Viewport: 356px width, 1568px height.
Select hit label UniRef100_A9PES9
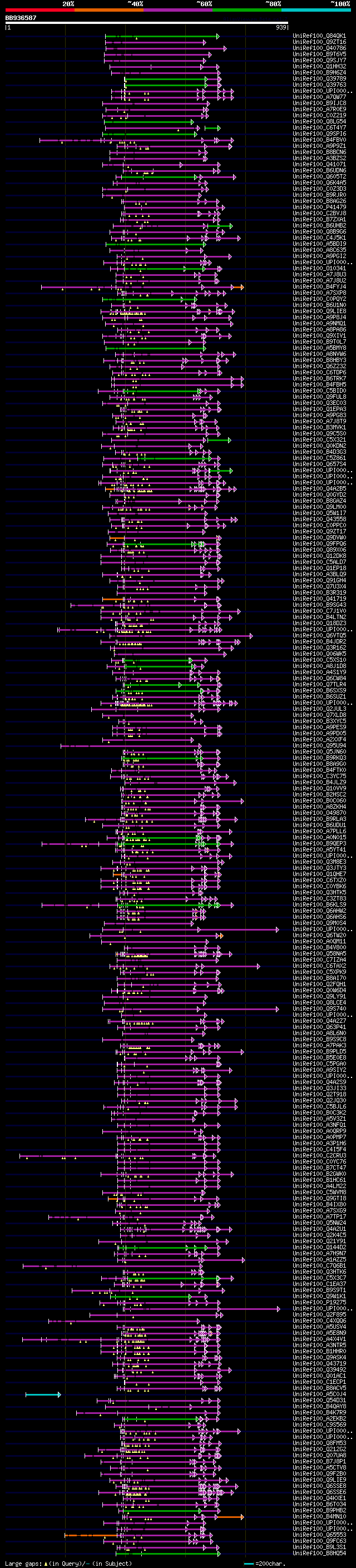pos(319,727)
